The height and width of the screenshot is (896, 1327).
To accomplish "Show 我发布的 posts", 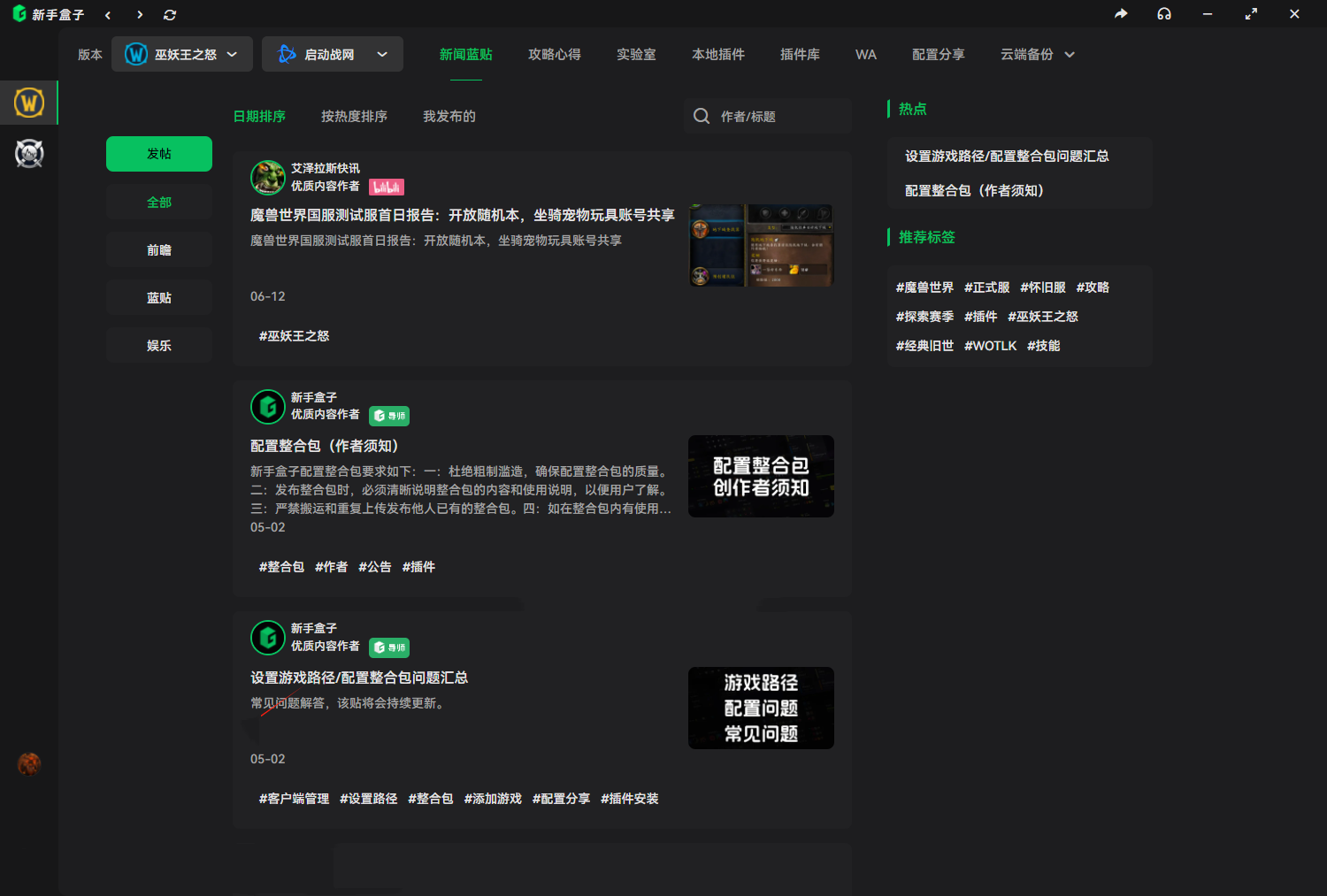I will click(x=449, y=116).
